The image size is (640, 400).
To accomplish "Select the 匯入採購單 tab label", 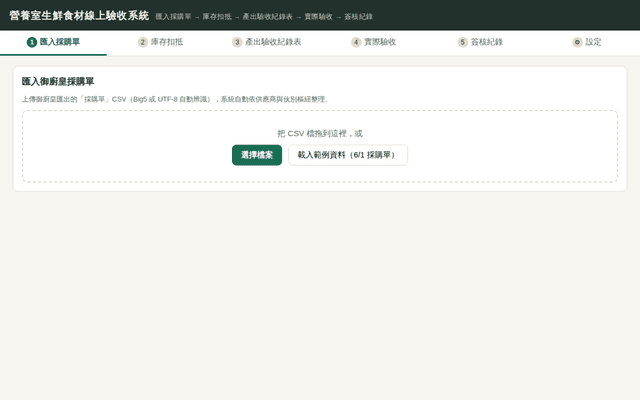I will 60,42.
